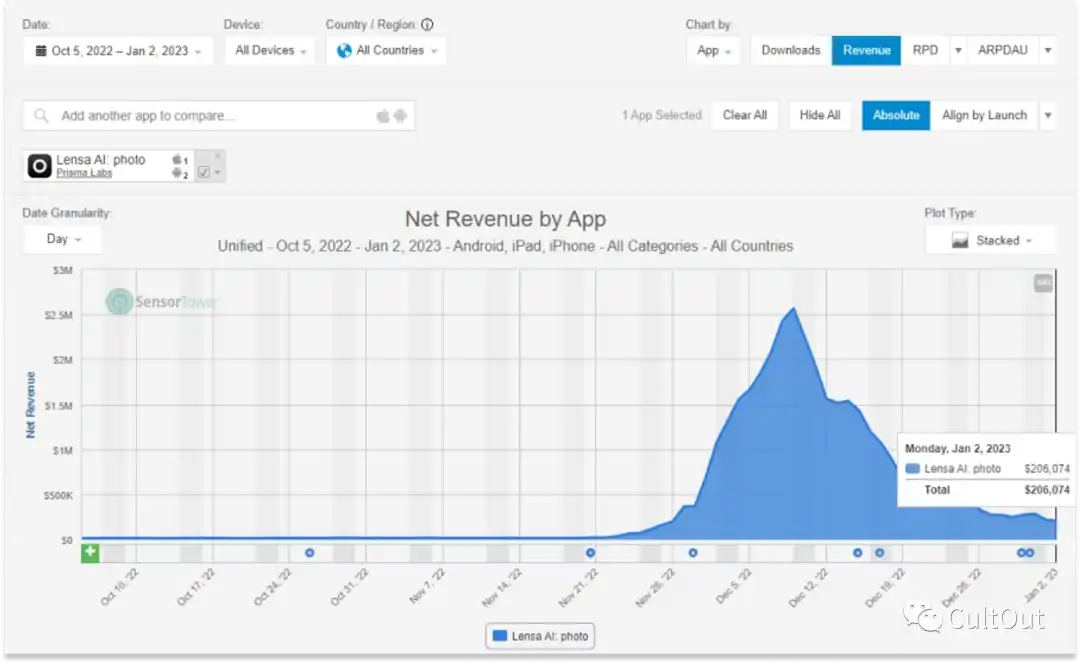
Task: Select Align by Launch mode
Action: (984, 115)
